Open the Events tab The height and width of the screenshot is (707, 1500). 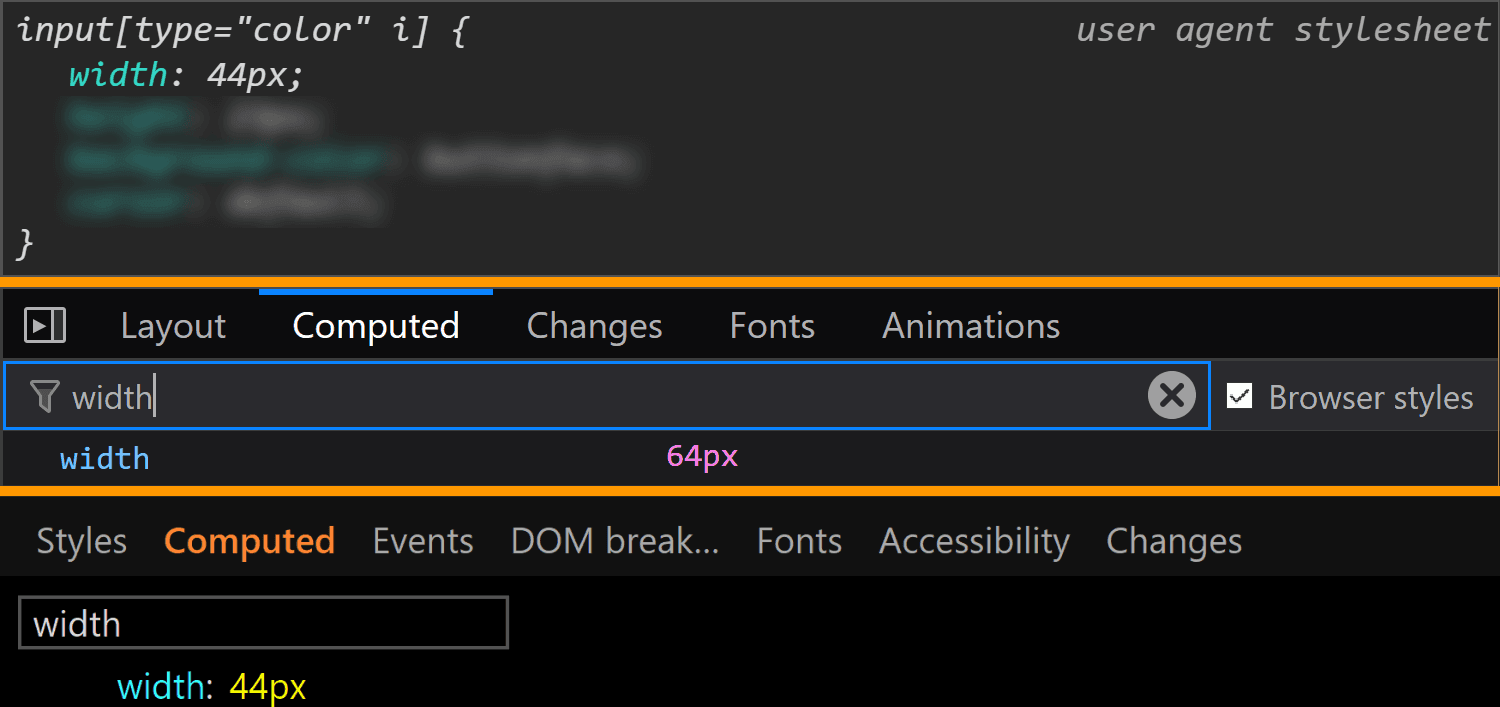coord(423,541)
